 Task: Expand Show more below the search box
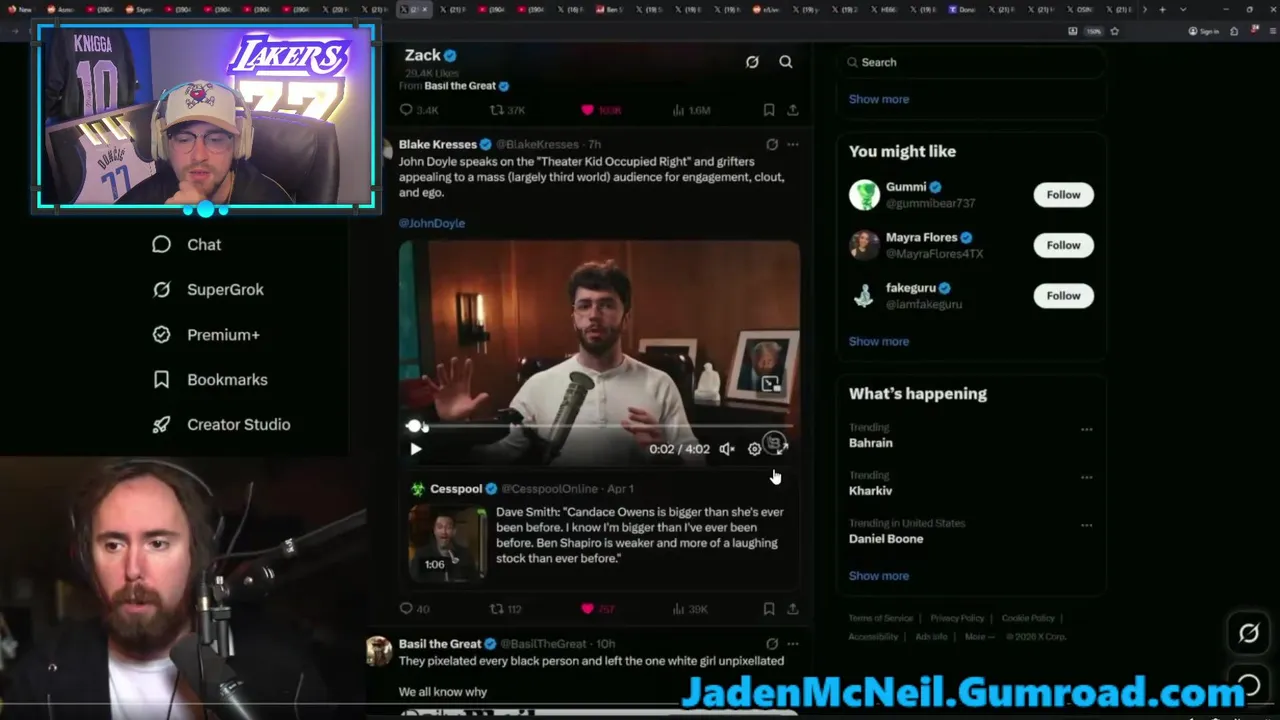click(879, 99)
